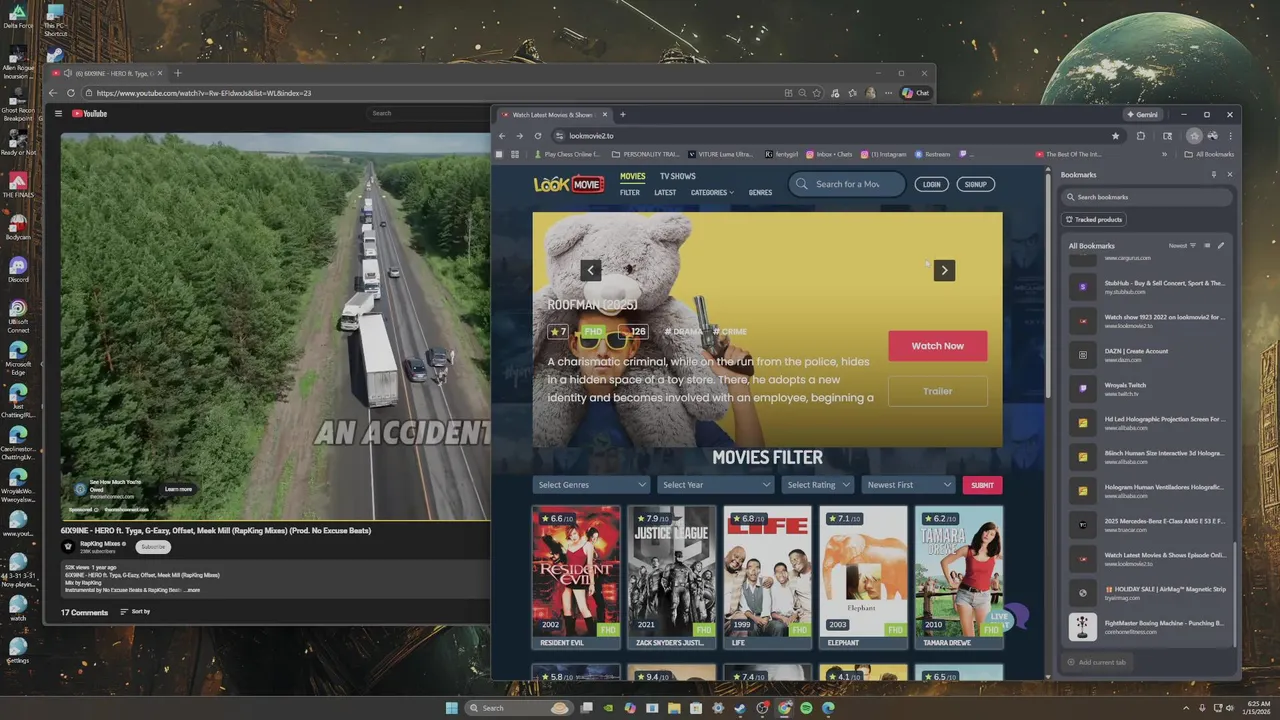1280x720 pixels.
Task: Click LookMovie site logo
Action: click(568, 184)
